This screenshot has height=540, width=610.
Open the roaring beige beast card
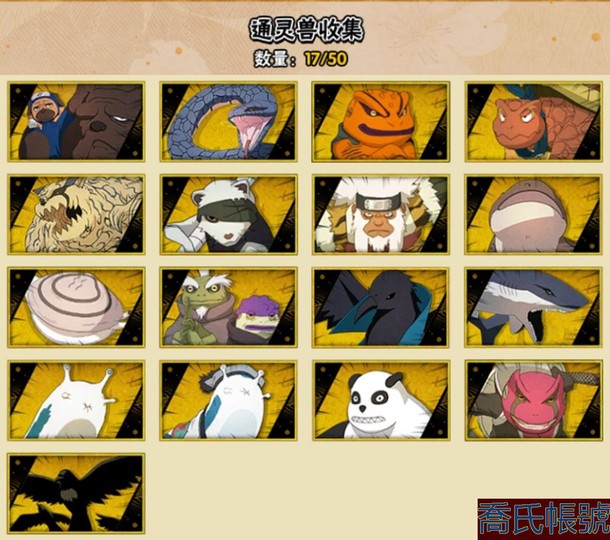[x=76, y=215]
